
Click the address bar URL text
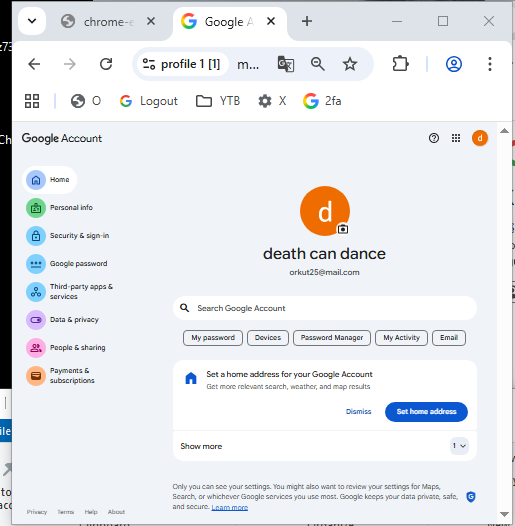pos(248,64)
